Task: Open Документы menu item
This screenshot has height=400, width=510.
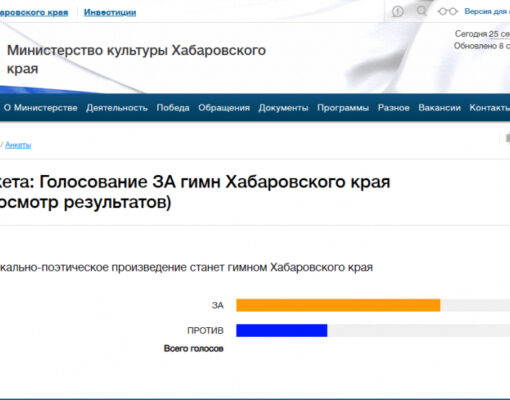Action: [283, 108]
